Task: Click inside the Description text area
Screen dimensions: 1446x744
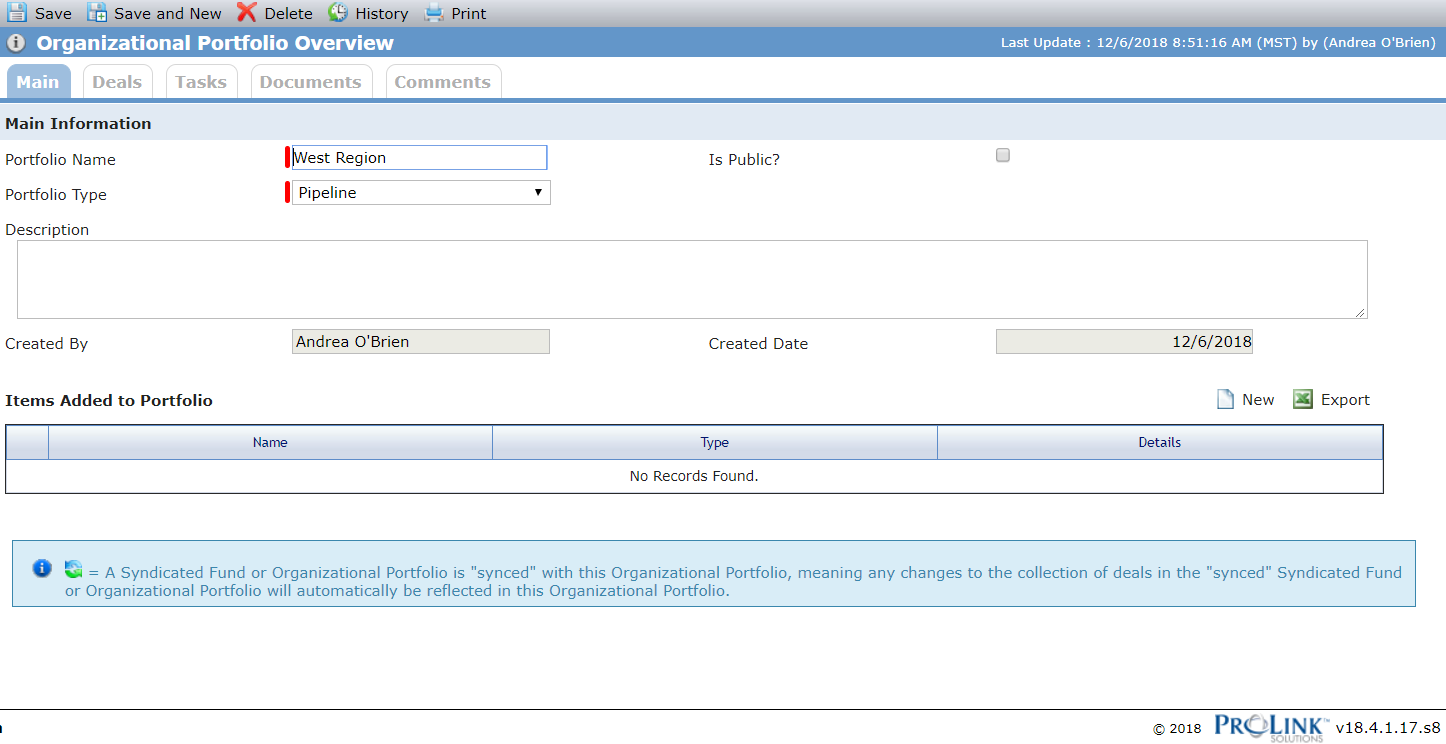Action: pyautogui.click(x=692, y=279)
